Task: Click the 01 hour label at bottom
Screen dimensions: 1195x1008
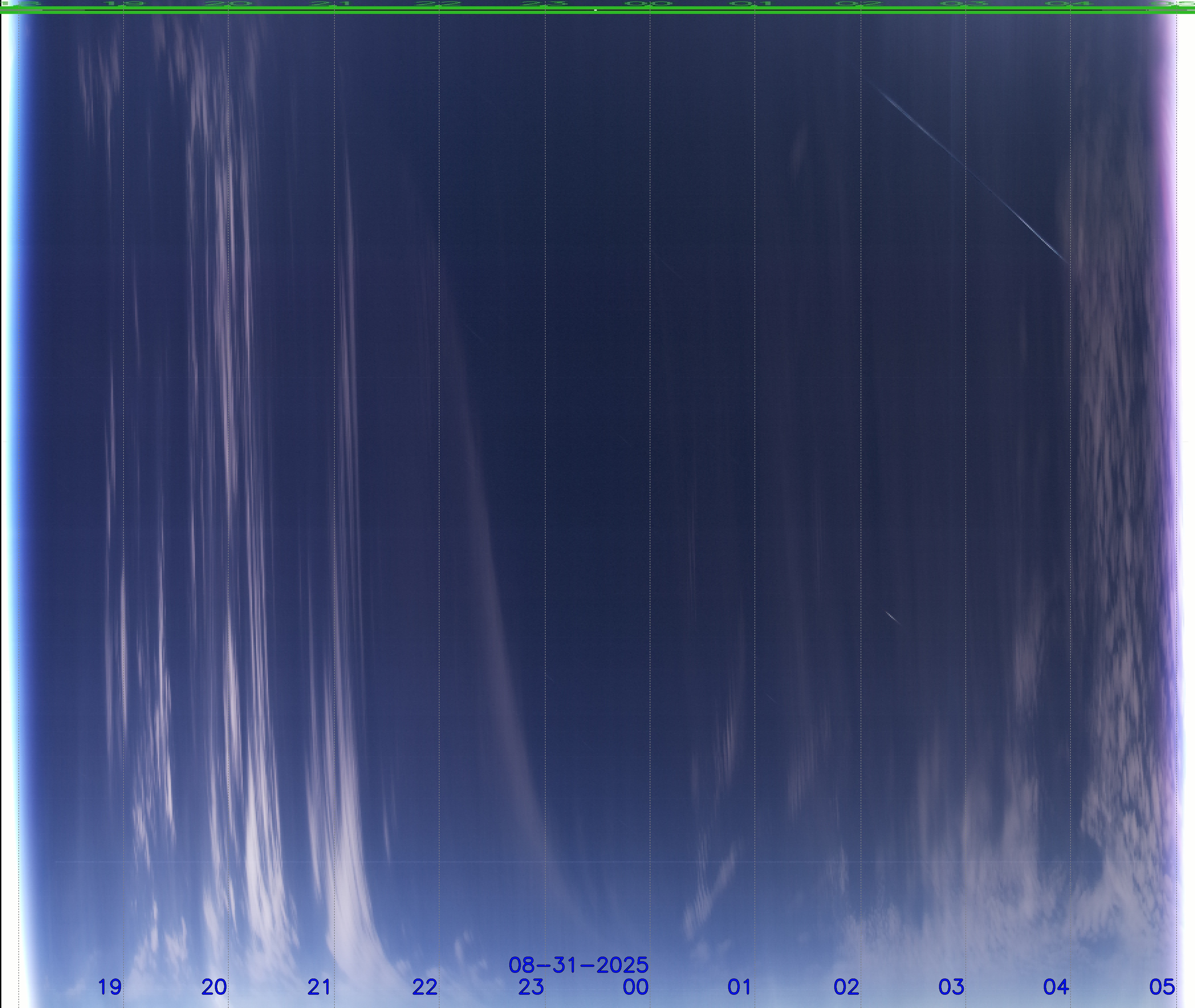Action: 739,987
